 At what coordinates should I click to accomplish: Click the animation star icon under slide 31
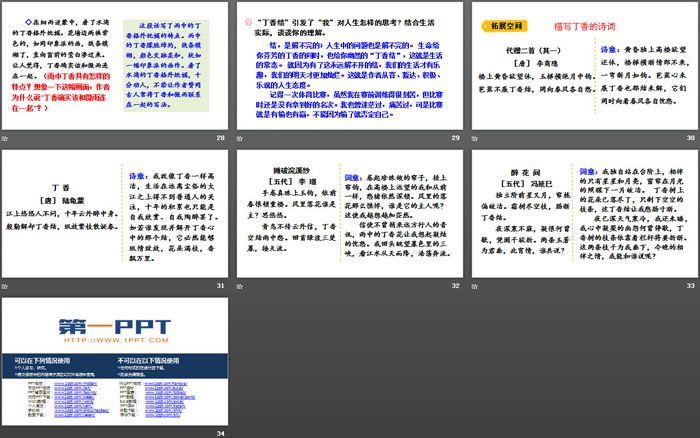point(5,287)
